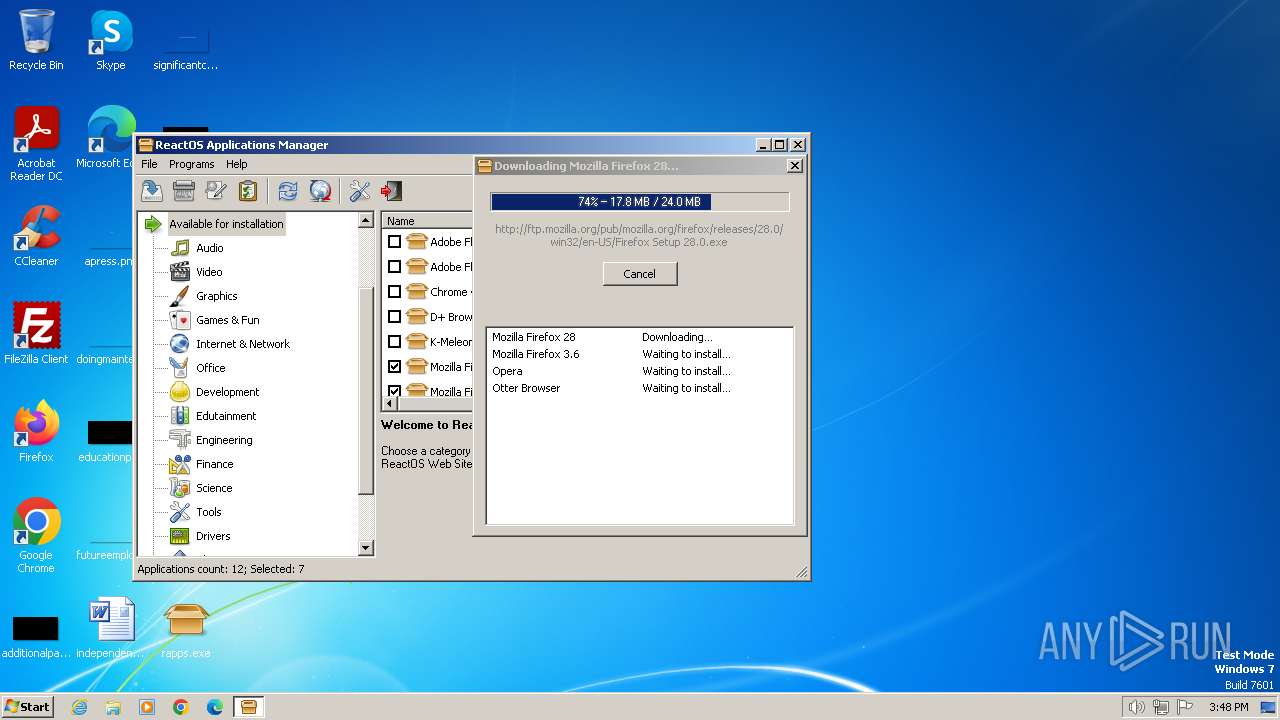Select the Graphics category brush icon
This screenshot has height=720, width=1280.
point(180,296)
